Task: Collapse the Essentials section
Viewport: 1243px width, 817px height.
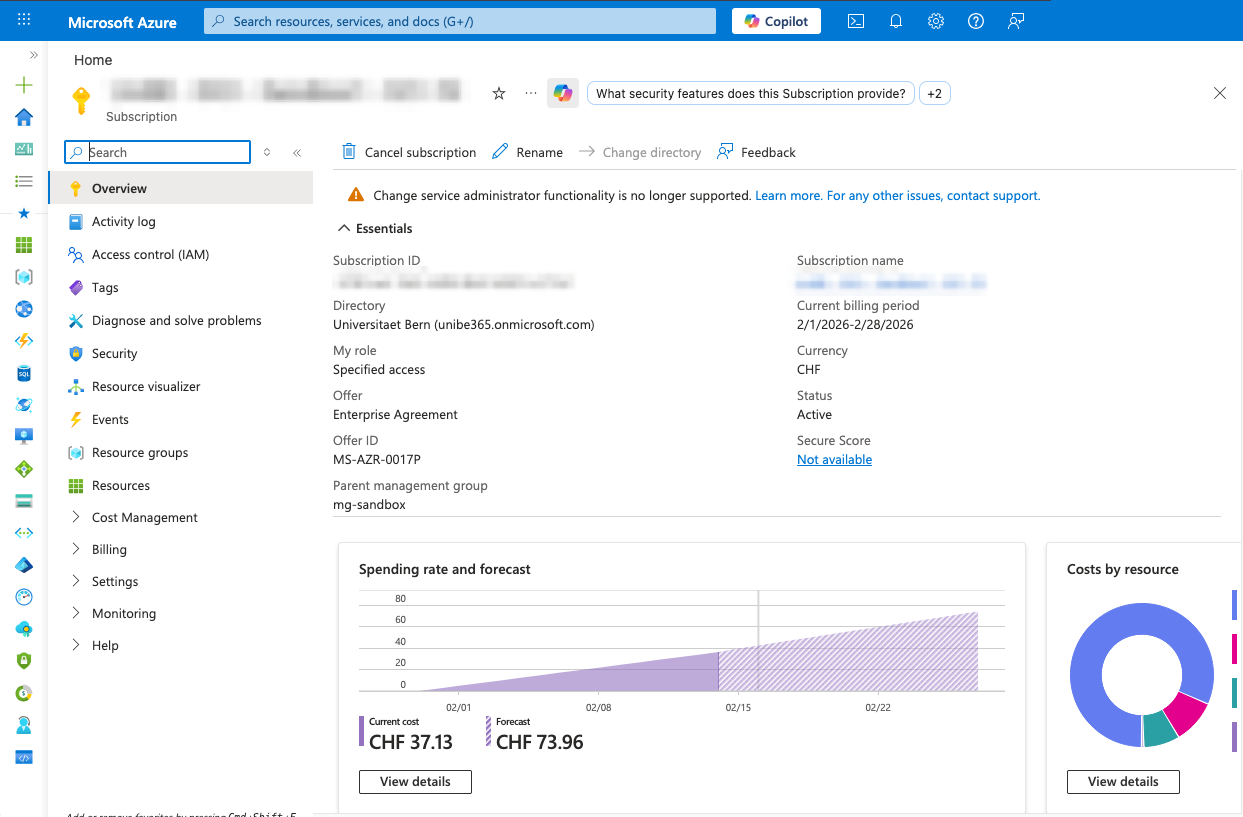Action: (345, 228)
